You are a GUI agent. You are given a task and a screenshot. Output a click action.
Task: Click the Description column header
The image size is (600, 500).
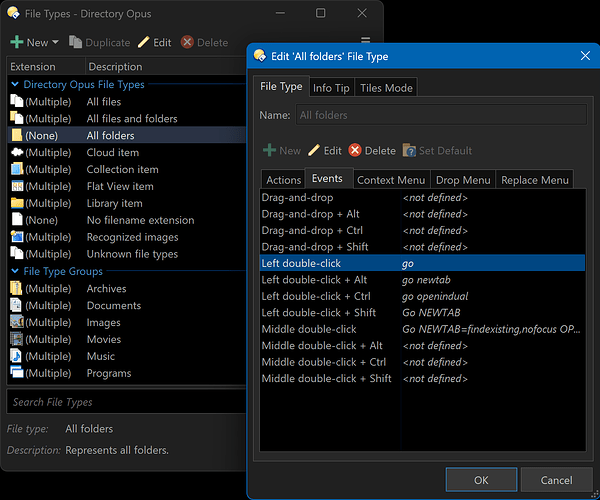click(x=165, y=67)
